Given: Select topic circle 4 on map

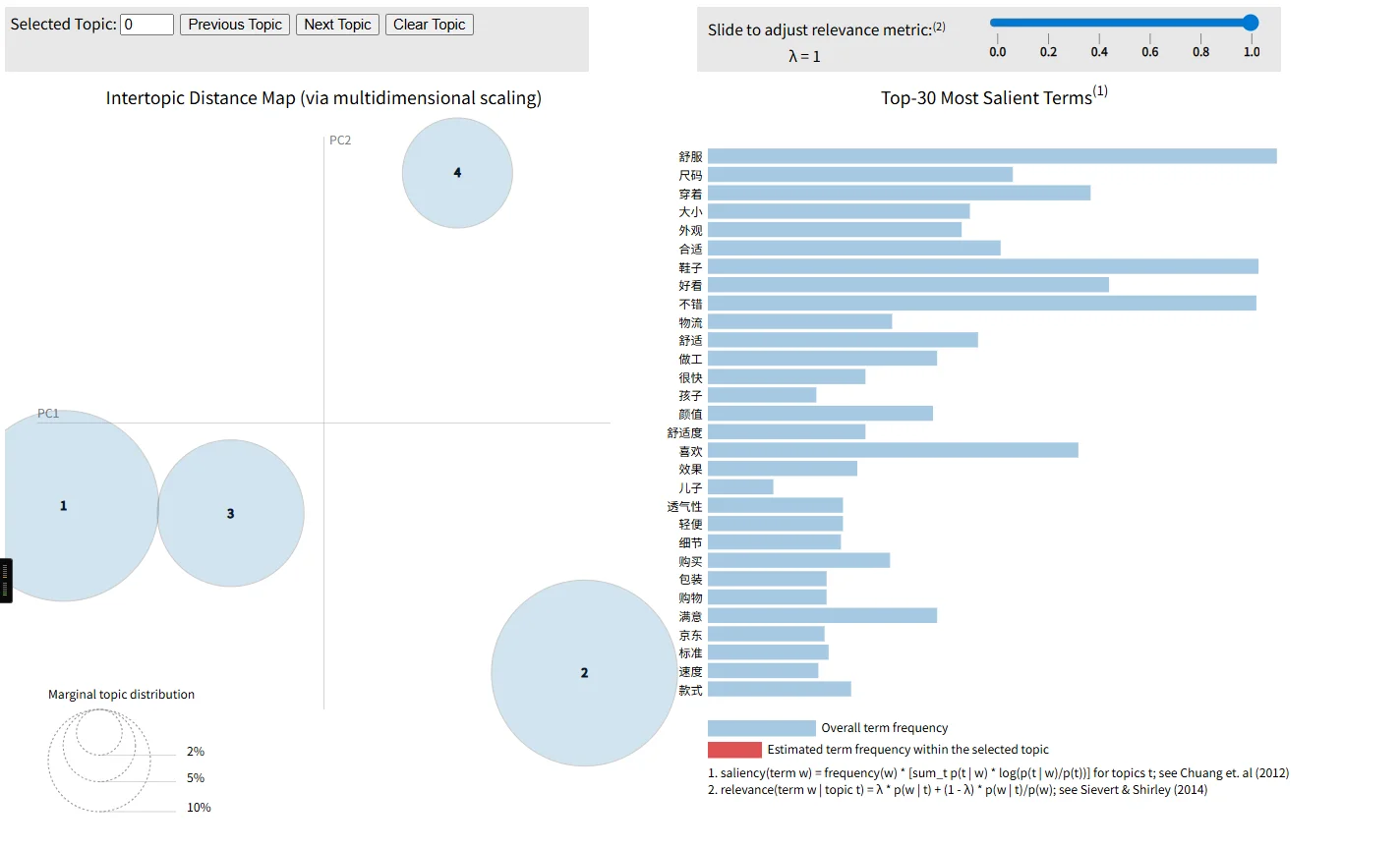Looking at the screenshot, I should pyautogui.click(x=457, y=173).
